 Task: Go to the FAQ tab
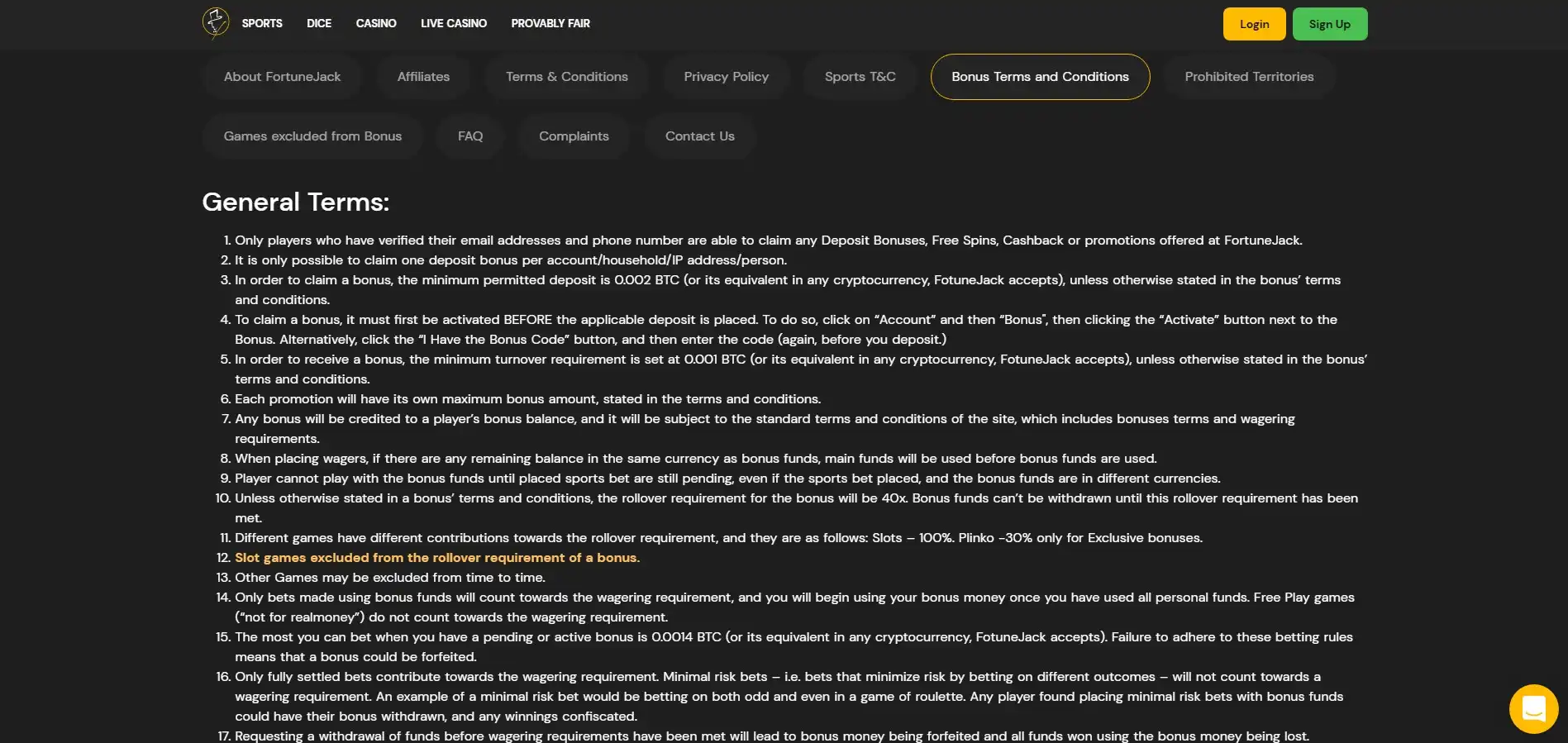(470, 136)
